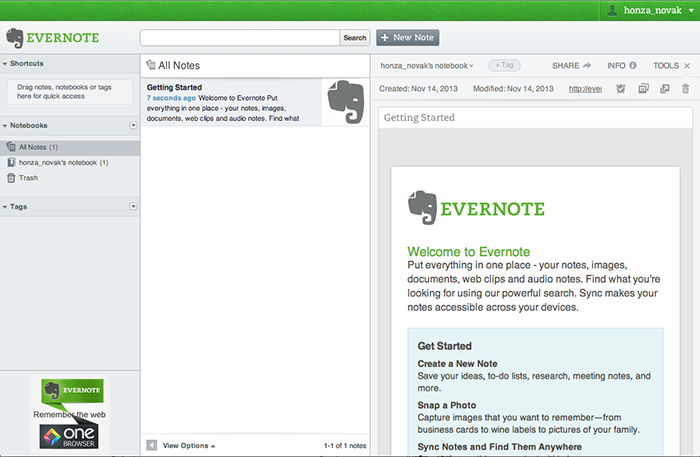Click the Create a New Note heading text
This screenshot has height=457, width=700.
click(457, 364)
